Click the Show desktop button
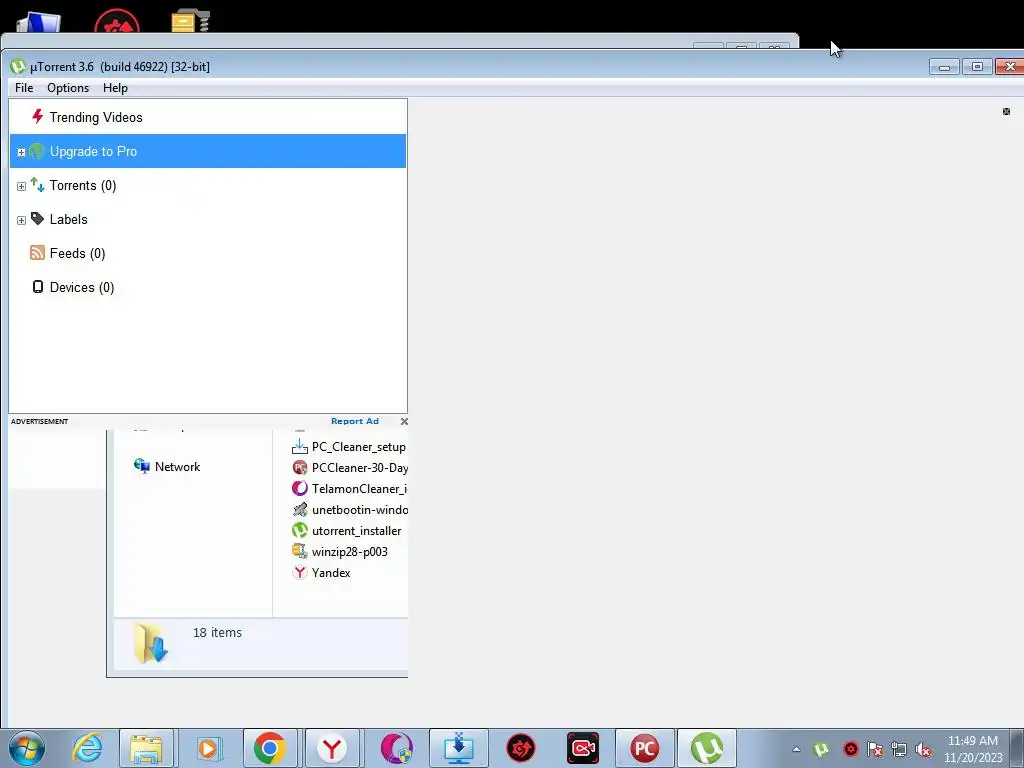 (1017, 748)
